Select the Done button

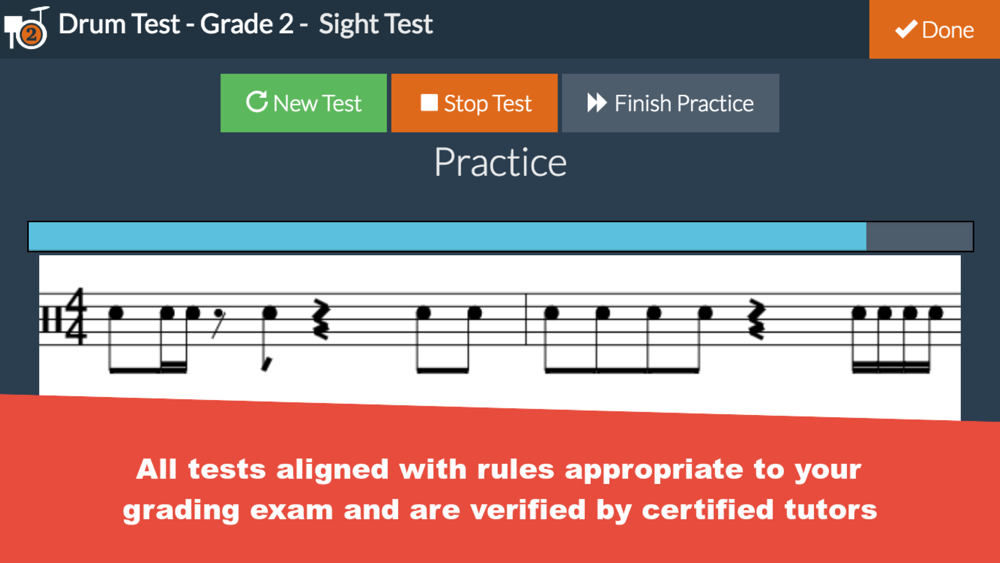coord(934,29)
